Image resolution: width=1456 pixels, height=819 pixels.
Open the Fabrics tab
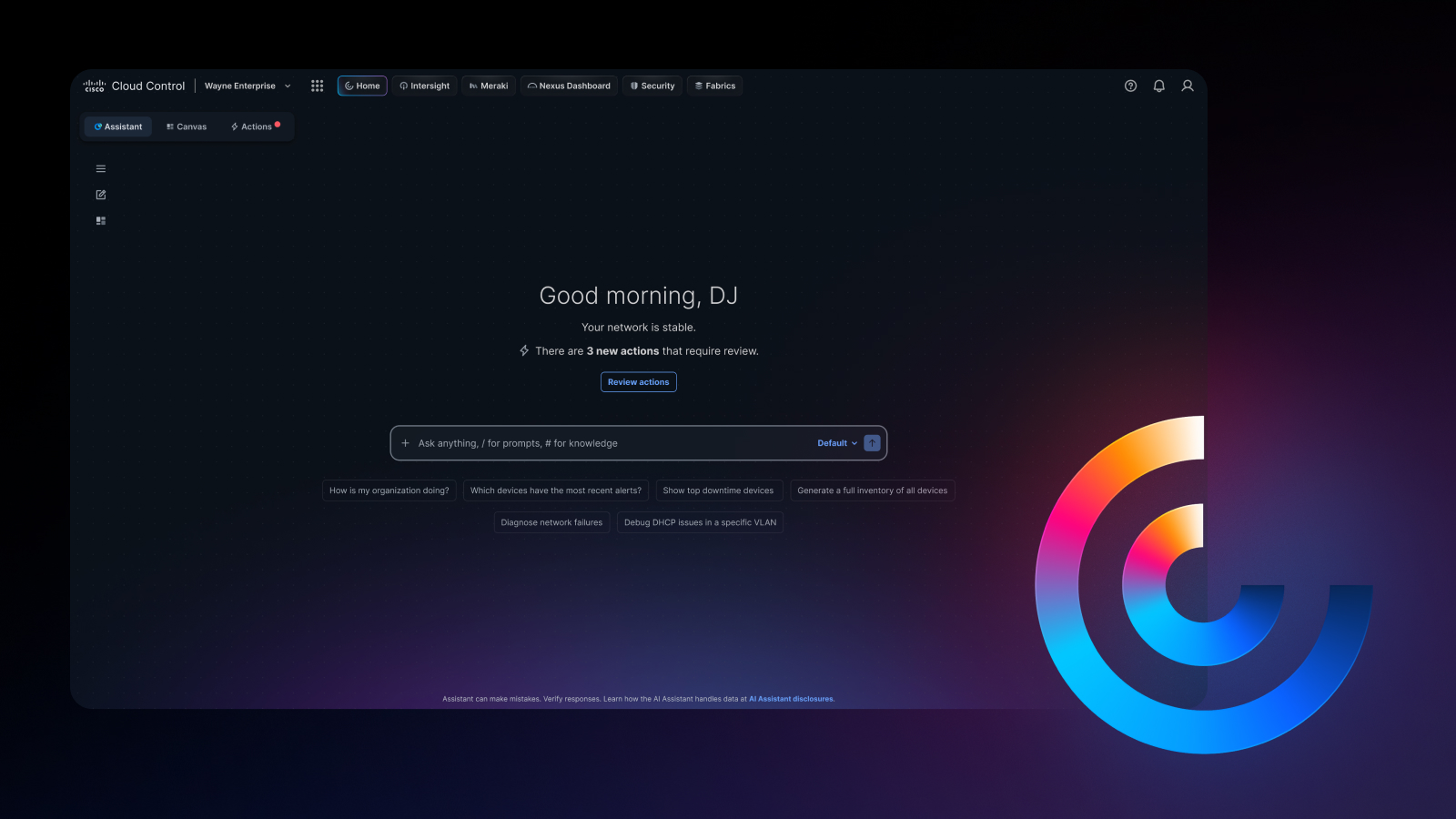click(715, 86)
